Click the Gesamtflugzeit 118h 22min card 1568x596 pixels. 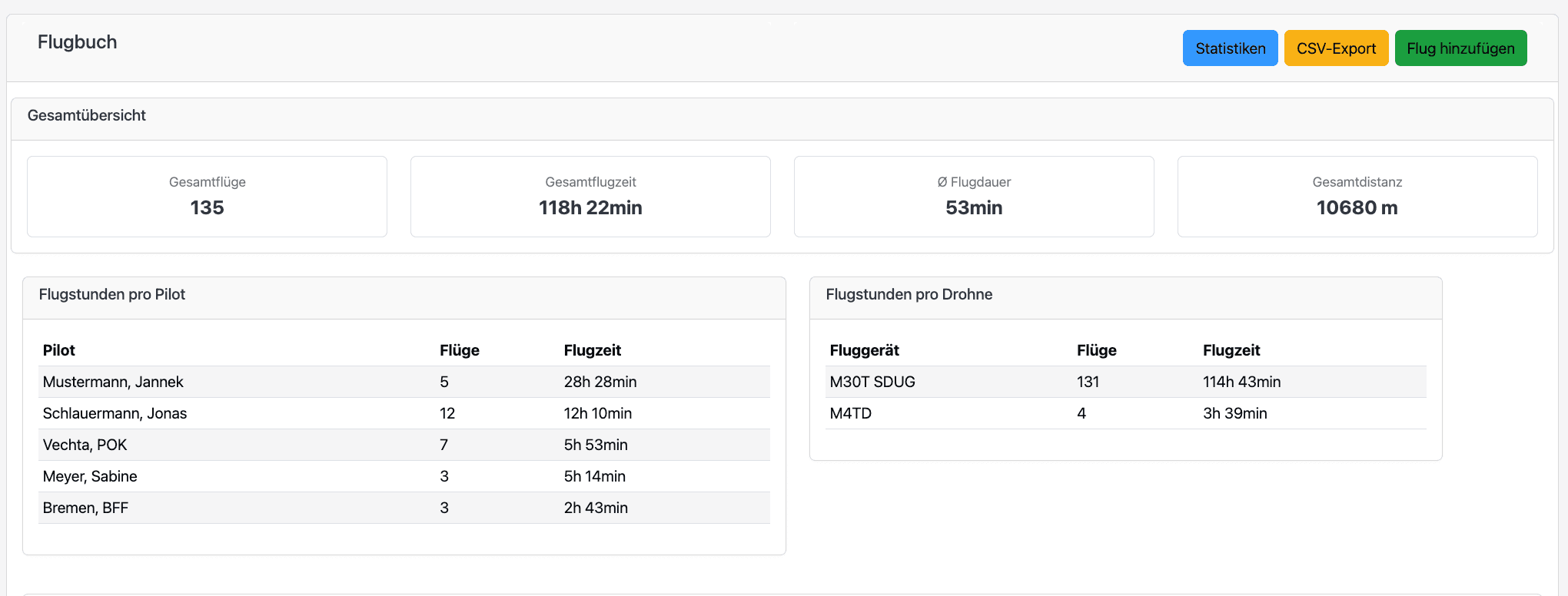tap(590, 197)
